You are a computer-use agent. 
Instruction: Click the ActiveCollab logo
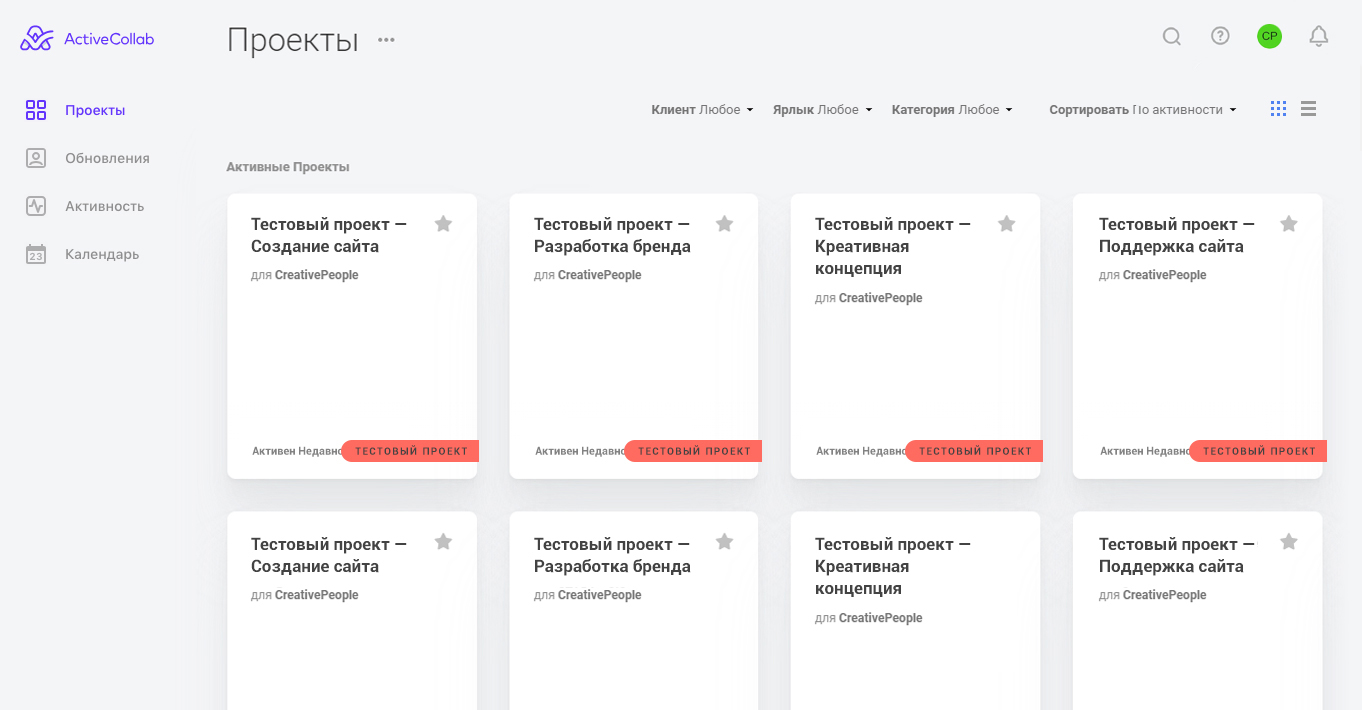pos(87,39)
